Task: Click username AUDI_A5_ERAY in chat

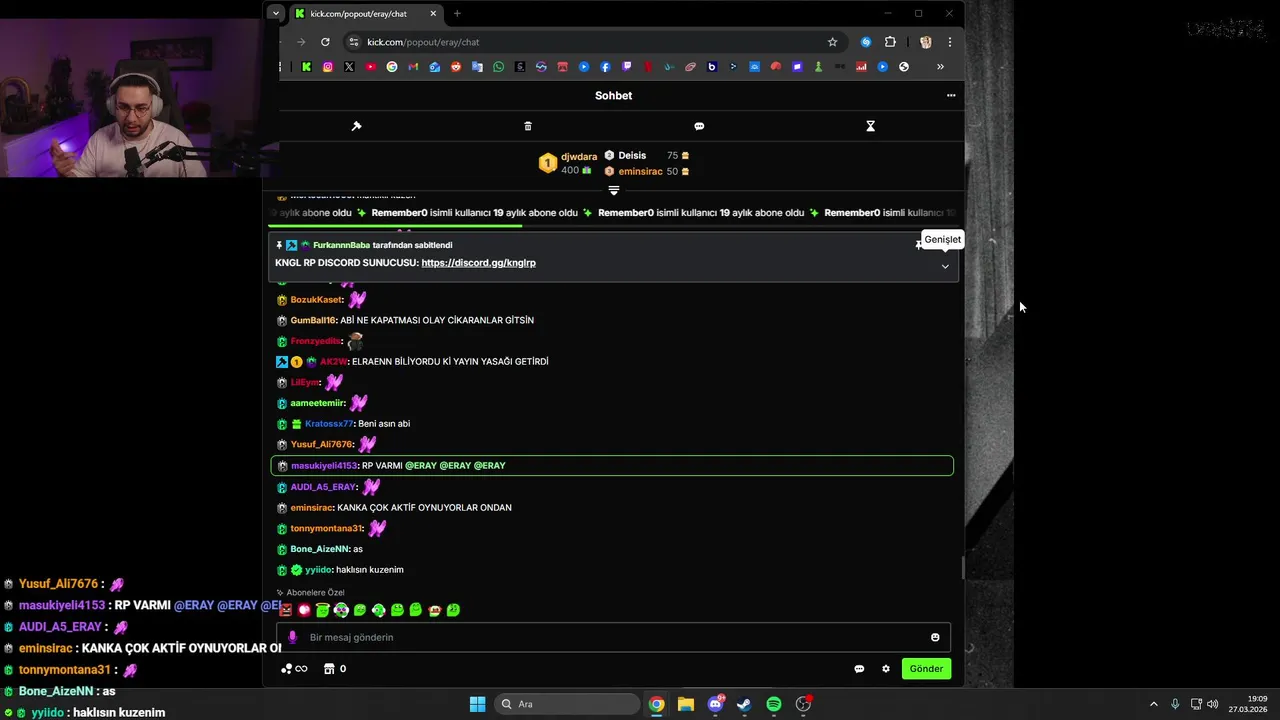Action: tap(323, 487)
